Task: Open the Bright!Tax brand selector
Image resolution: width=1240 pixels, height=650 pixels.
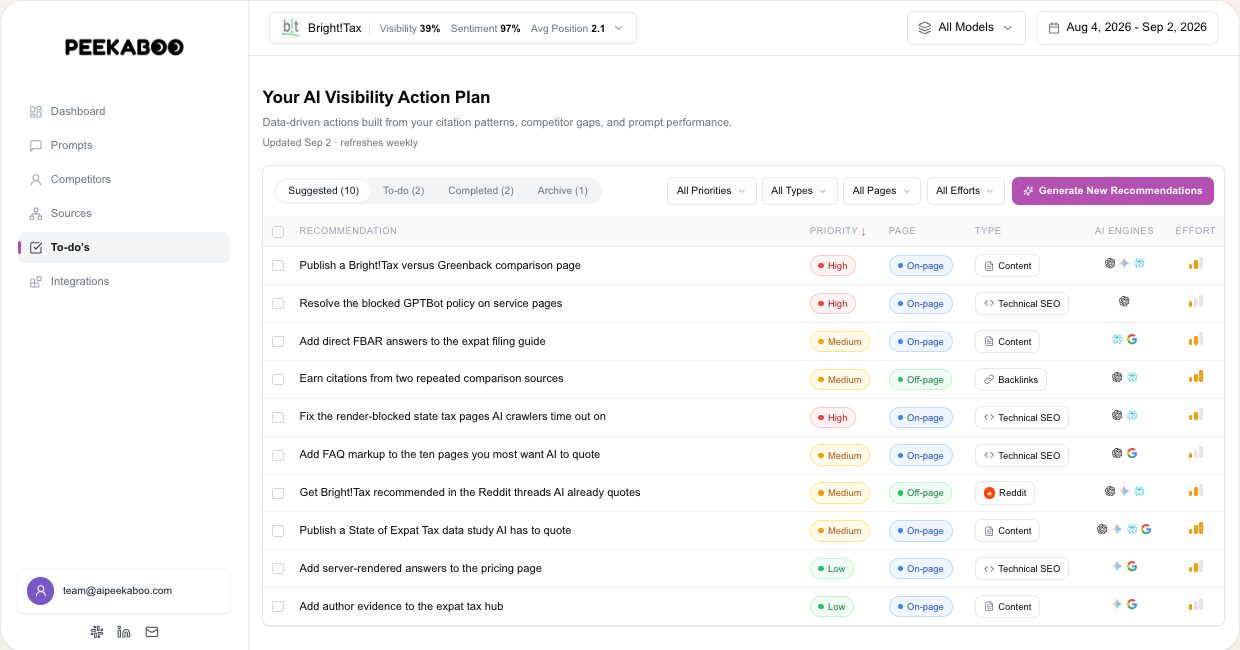Action: (x=453, y=28)
